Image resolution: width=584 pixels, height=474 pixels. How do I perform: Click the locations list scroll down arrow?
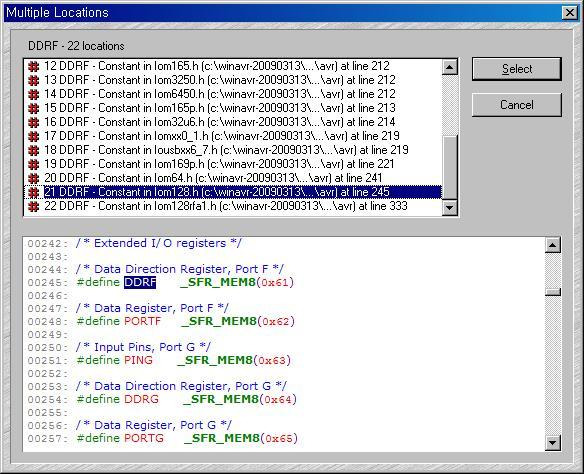450,207
